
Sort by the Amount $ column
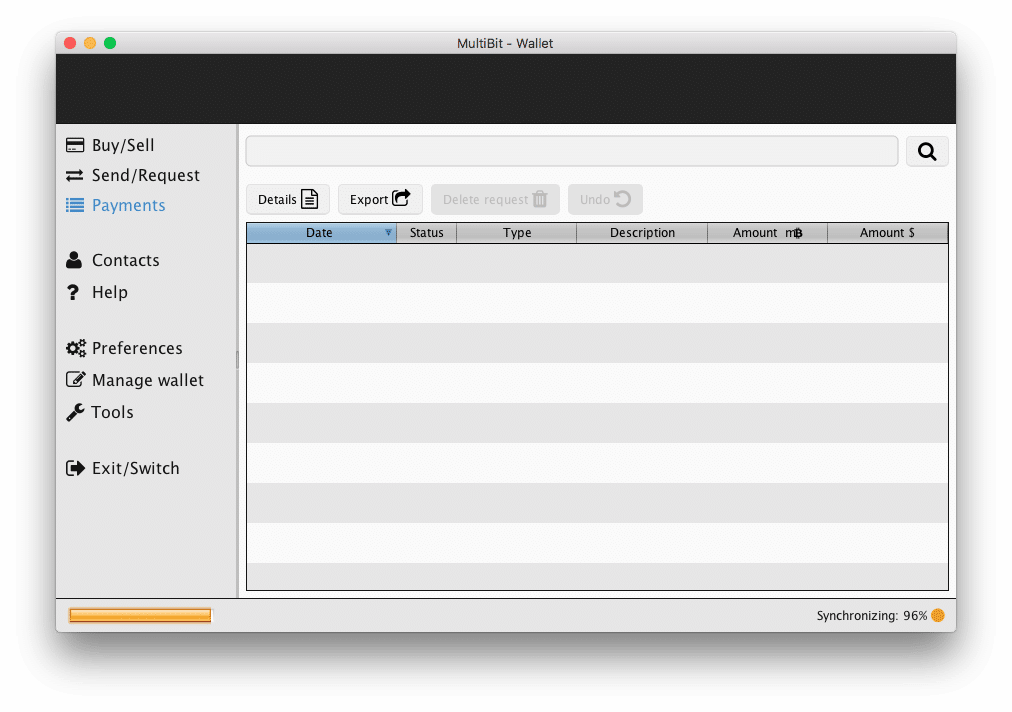pyautogui.click(x=887, y=233)
